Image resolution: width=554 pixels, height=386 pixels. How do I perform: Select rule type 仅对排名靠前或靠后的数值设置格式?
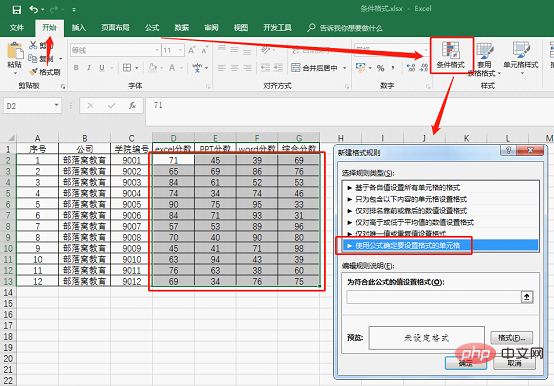(x=440, y=211)
